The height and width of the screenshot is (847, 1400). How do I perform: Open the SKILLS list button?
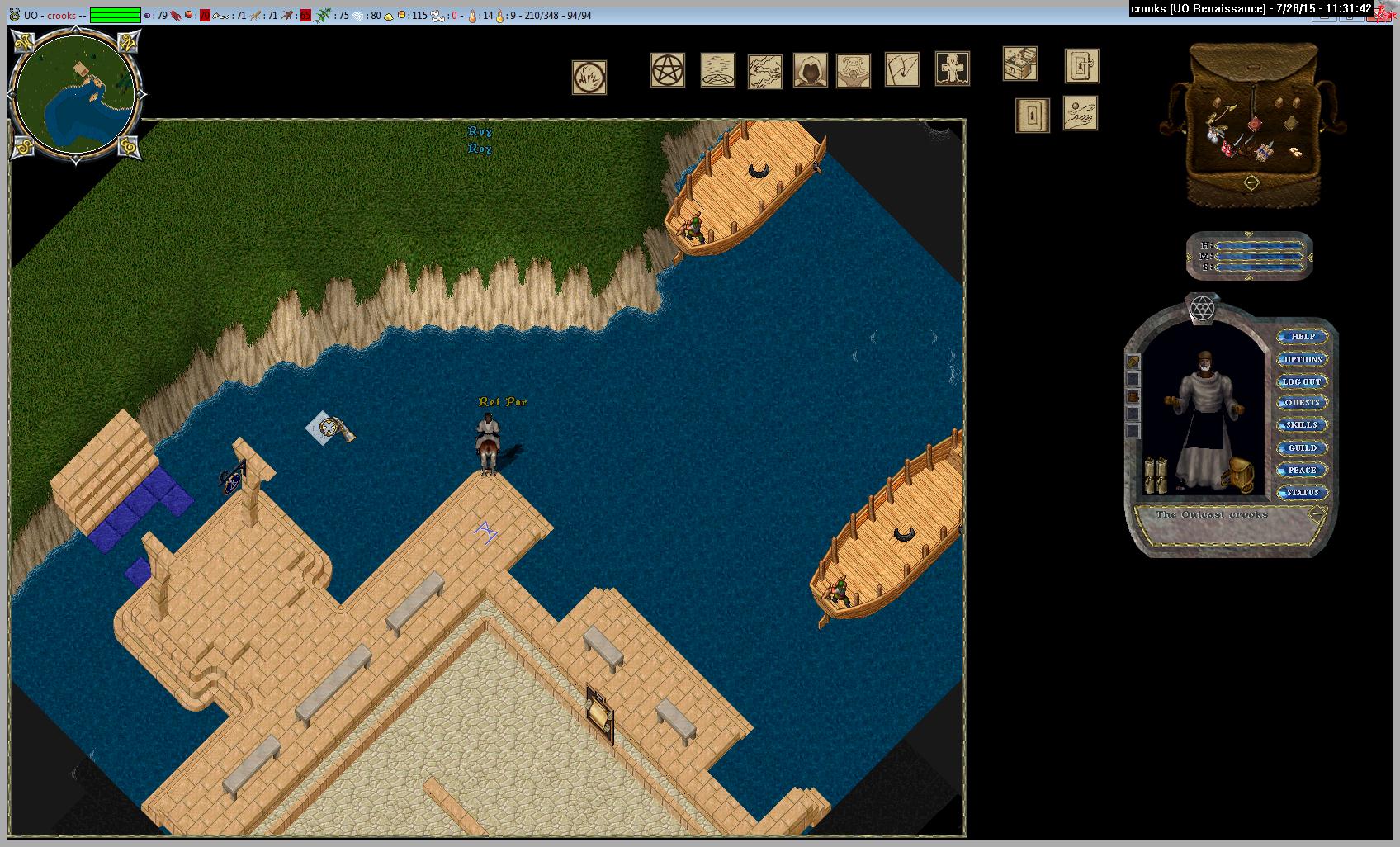(x=1303, y=425)
